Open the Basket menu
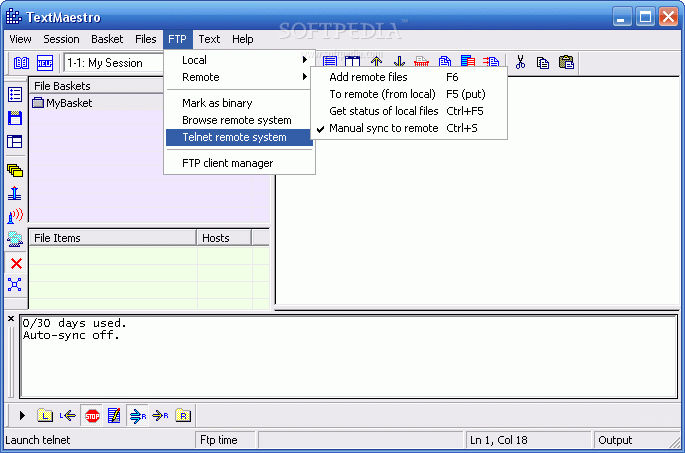 107,39
